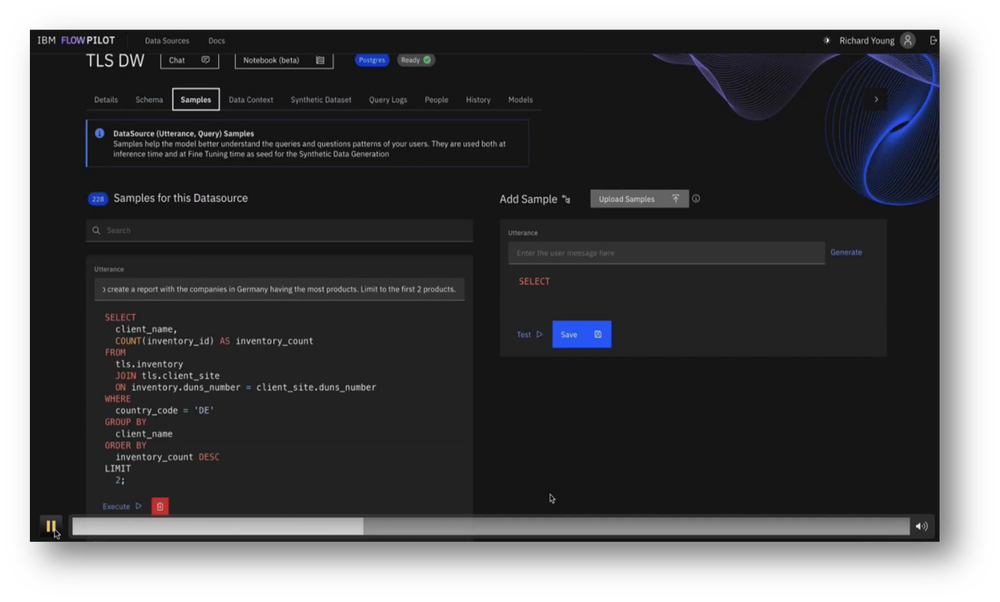Viewport: 1000px width, 602px height.
Task: Toggle the light/dark theme icon
Action: (x=827, y=40)
